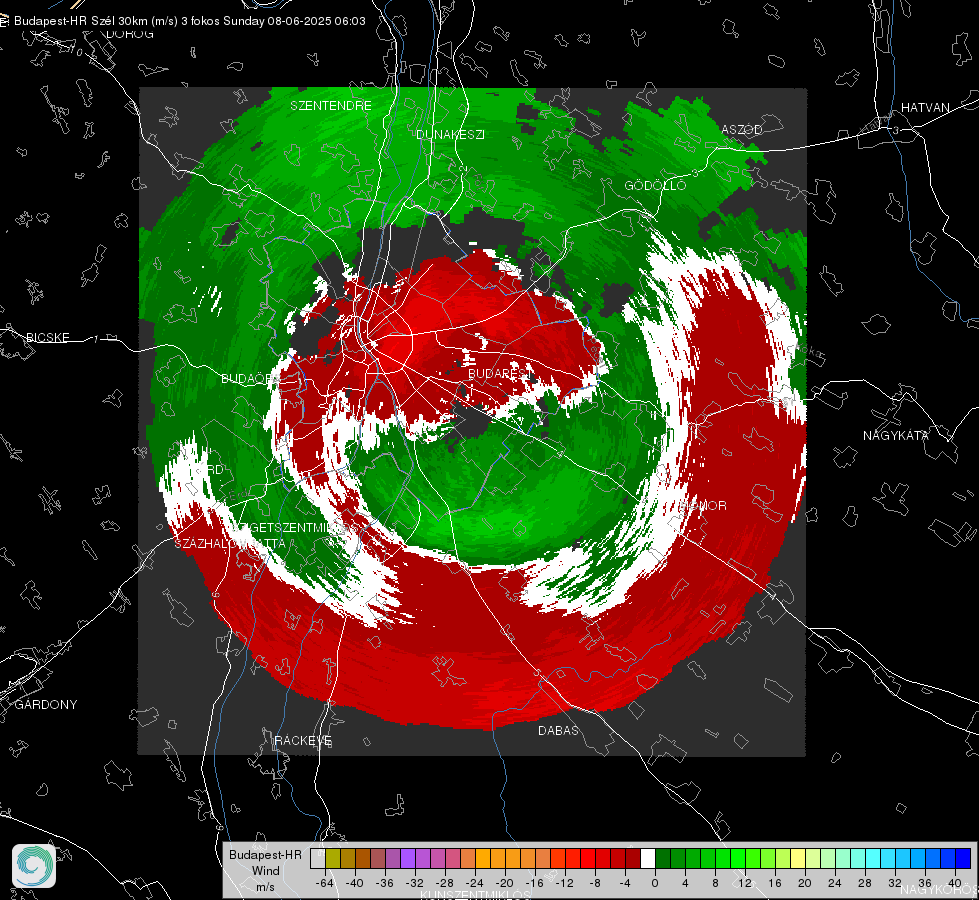
Task: Click the radar title 'Budapest-HR Szél 30km (m/s)'
Action: (96, 21)
